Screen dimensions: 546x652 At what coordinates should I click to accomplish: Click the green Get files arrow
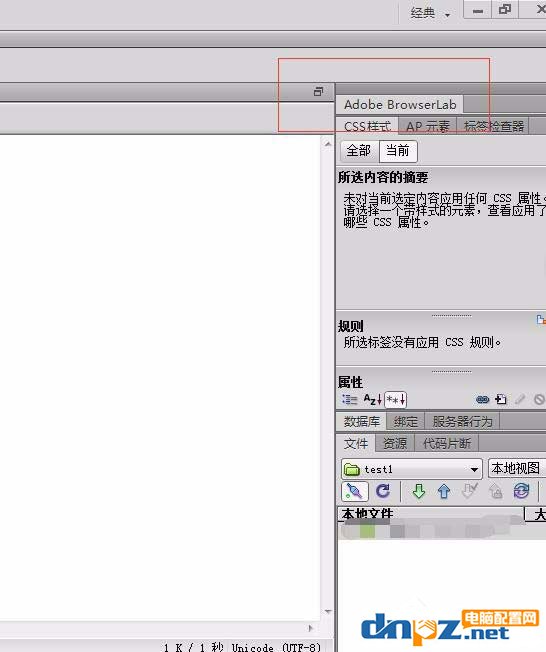419,491
